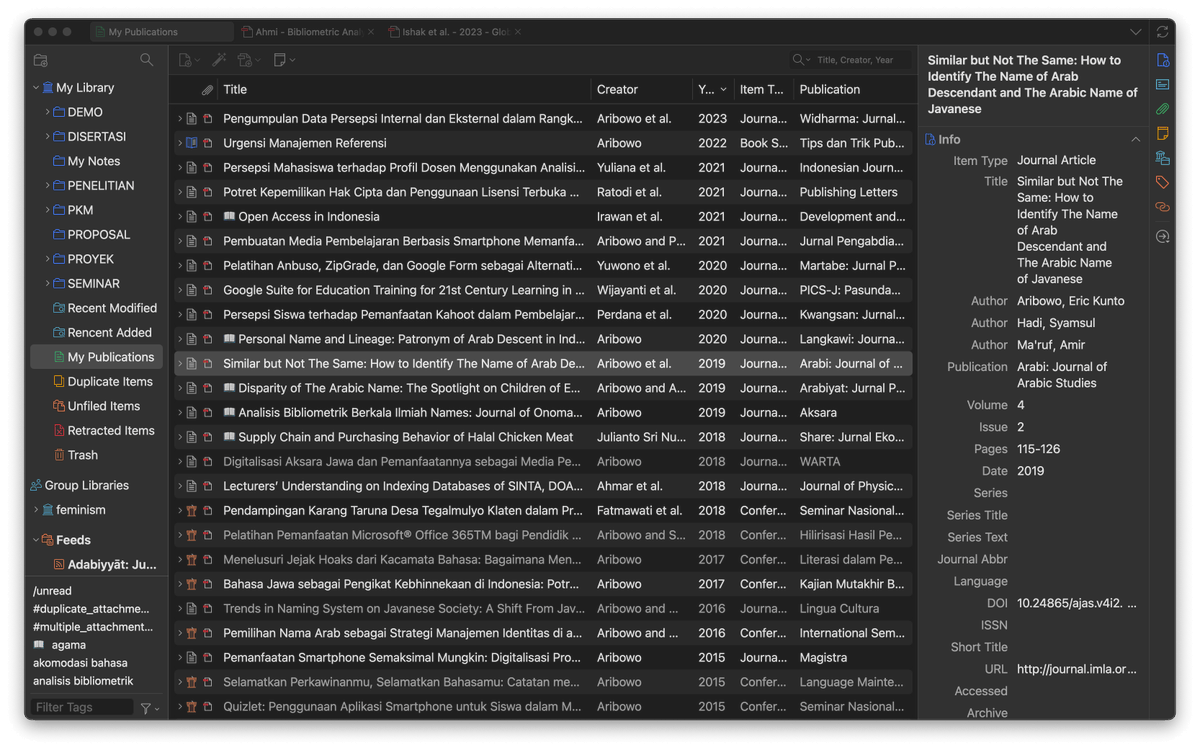Select the Trends in Naming System row
Screen dimensions: 1200x750
pyautogui.click(x=544, y=608)
